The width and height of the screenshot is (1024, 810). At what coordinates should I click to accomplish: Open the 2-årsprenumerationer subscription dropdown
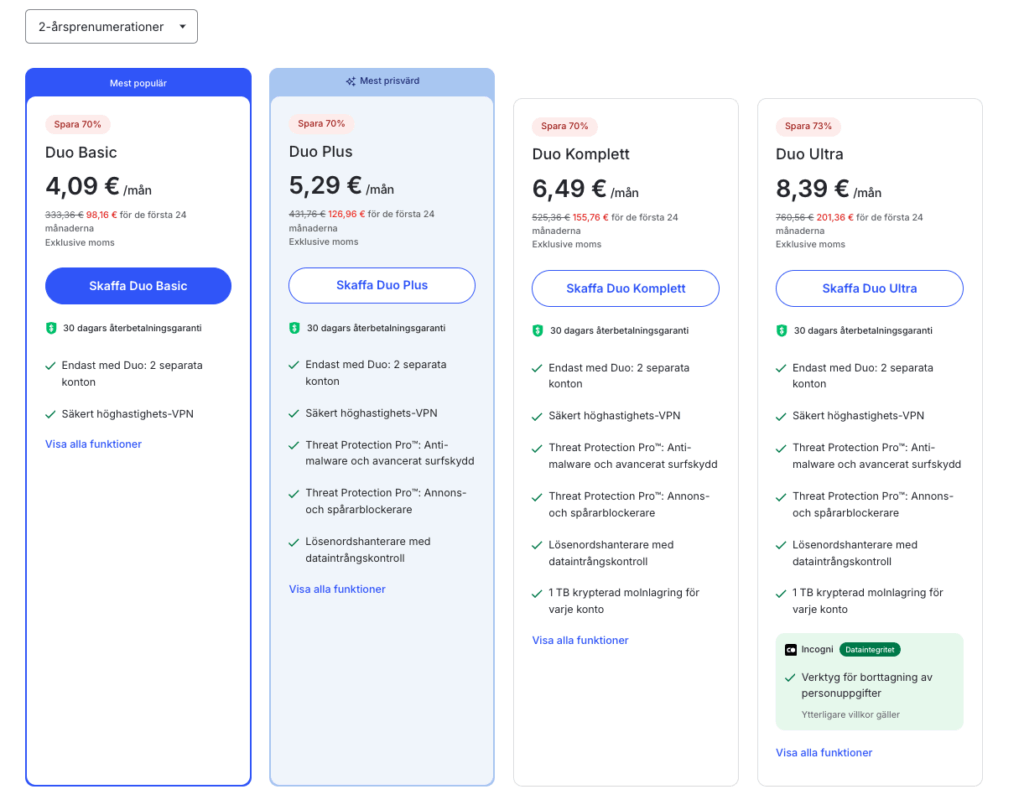coord(111,27)
